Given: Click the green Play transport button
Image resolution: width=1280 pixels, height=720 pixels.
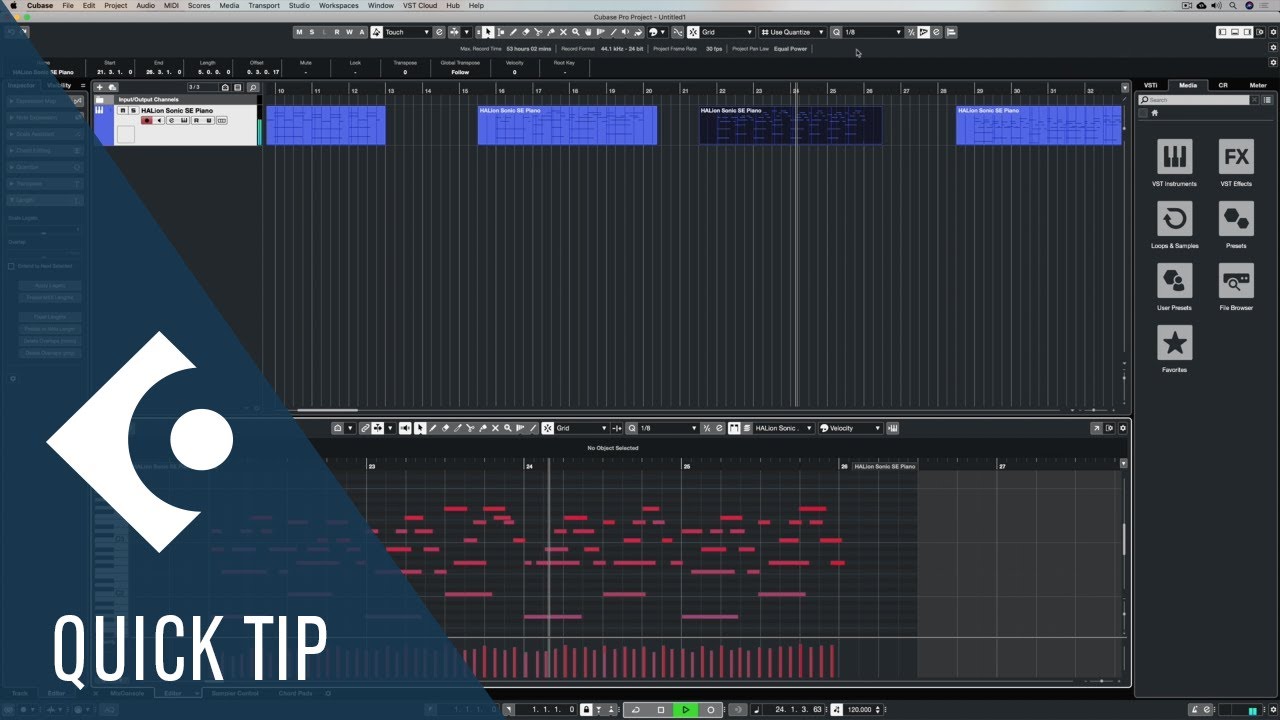Looking at the screenshot, I should pos(685,709).
